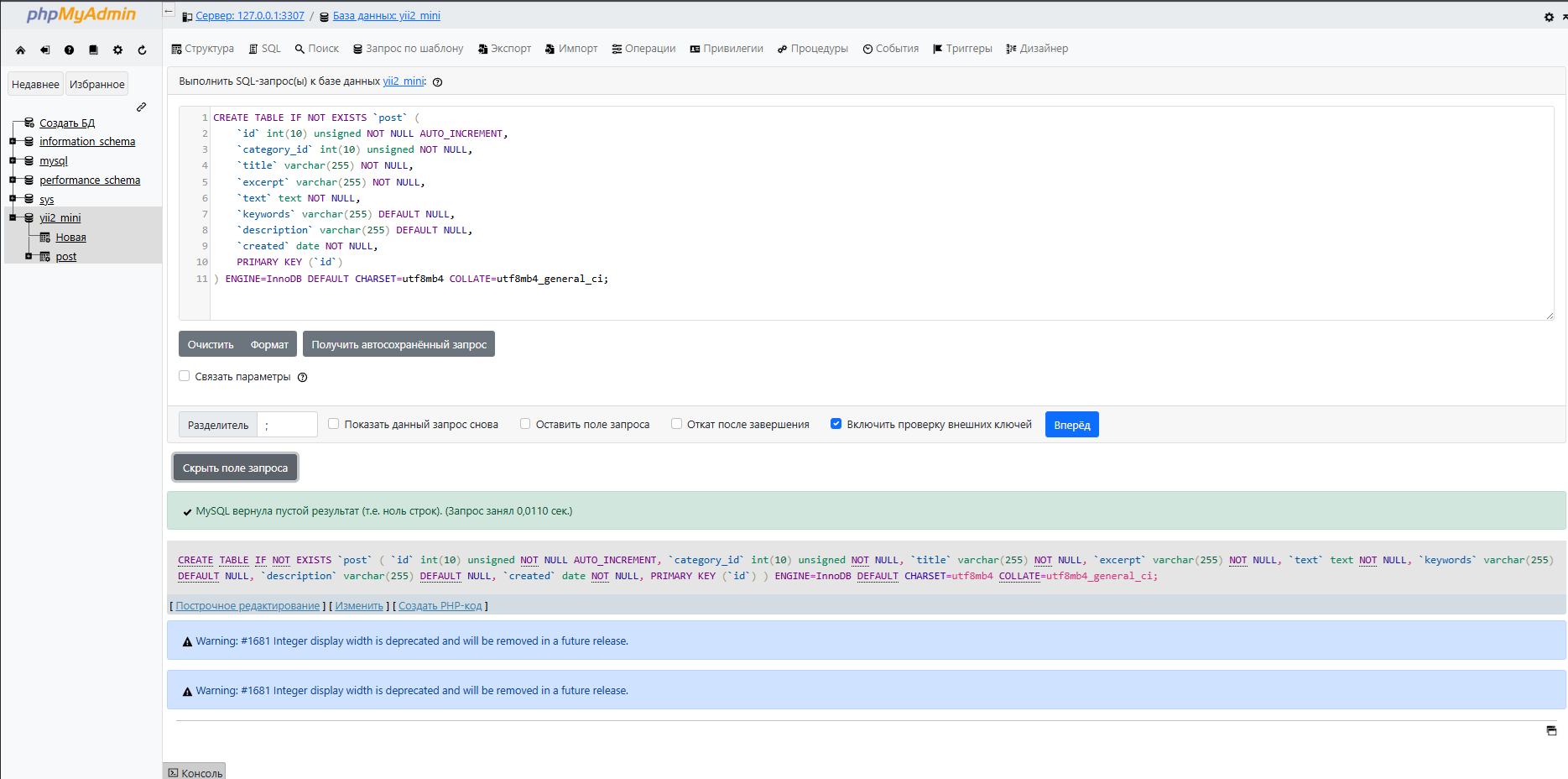Click the log out icon in sidebar
The width and height of the screenshot is (1568, 779).
45,50
